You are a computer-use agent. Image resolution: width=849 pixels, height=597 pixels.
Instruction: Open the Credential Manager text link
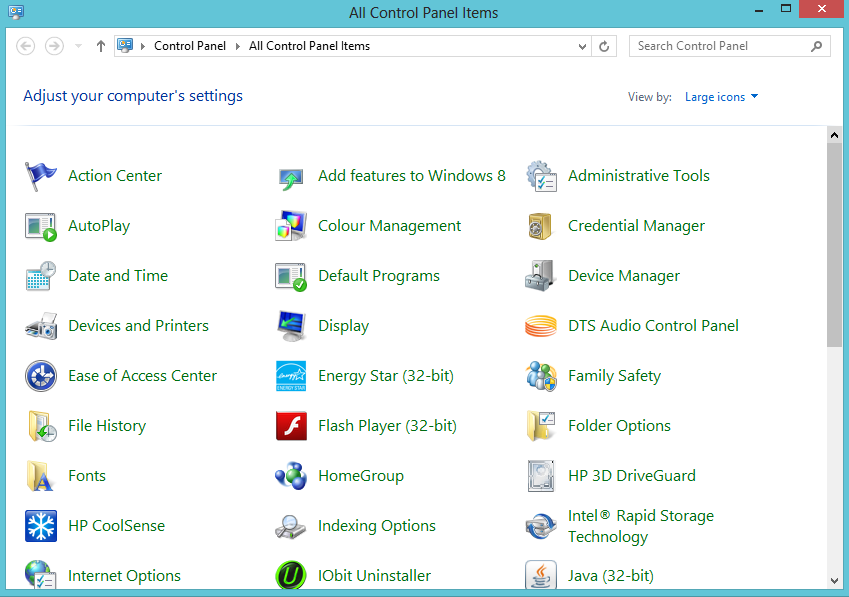coord(636,226)
